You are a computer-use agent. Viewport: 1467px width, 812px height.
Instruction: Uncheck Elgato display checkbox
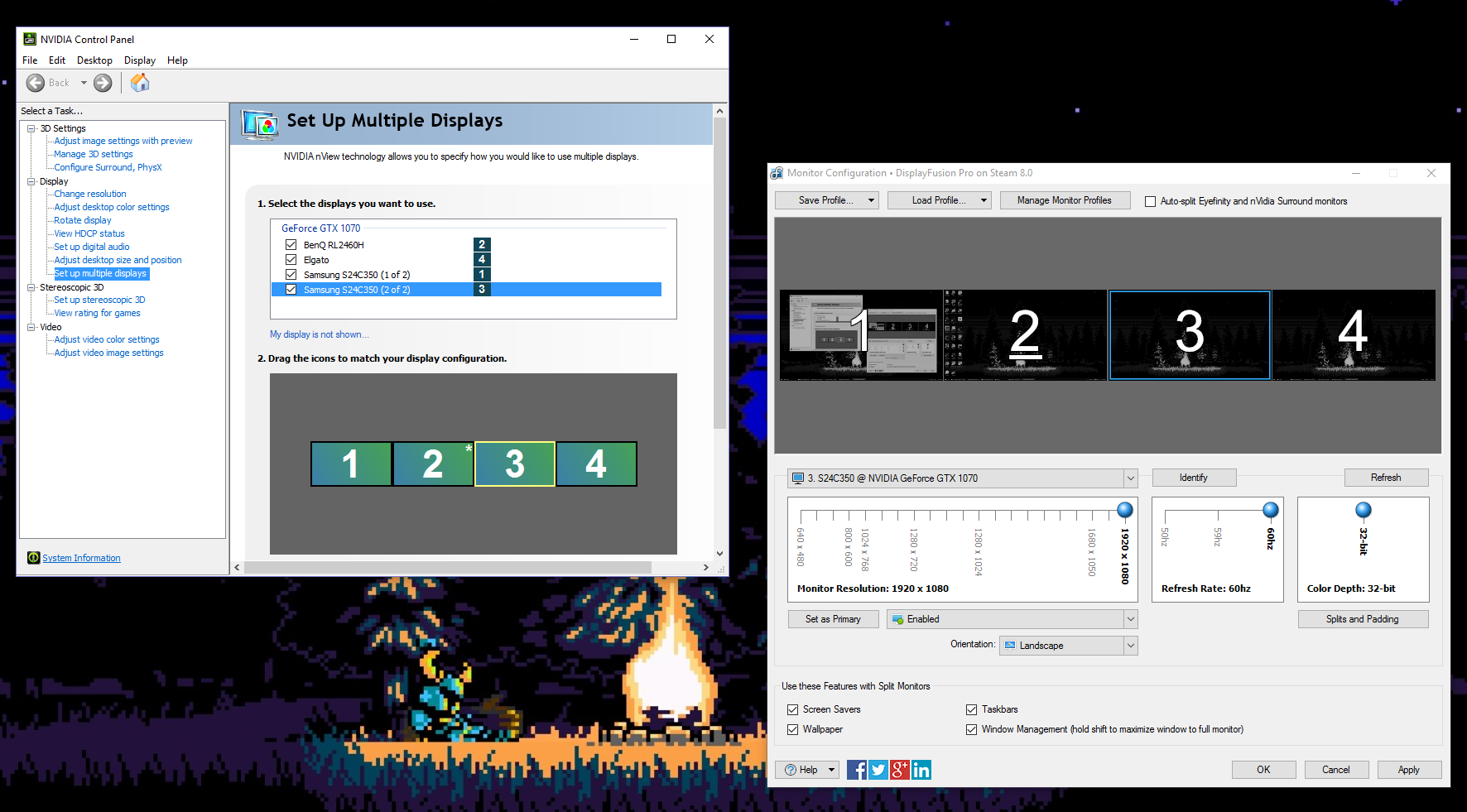pos(291,260)
